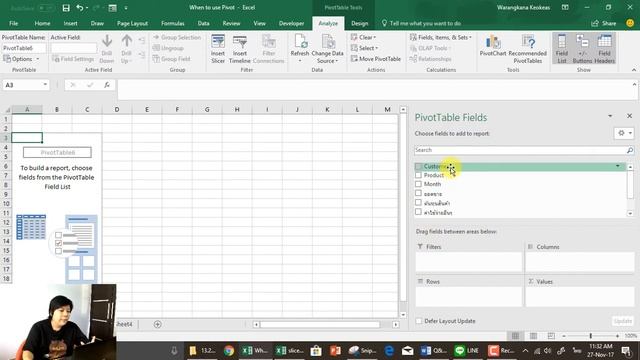Viewport: 640px width, 360px height.
Task: Open the PivotTable Options dropdown
Action: pos(21,59)
